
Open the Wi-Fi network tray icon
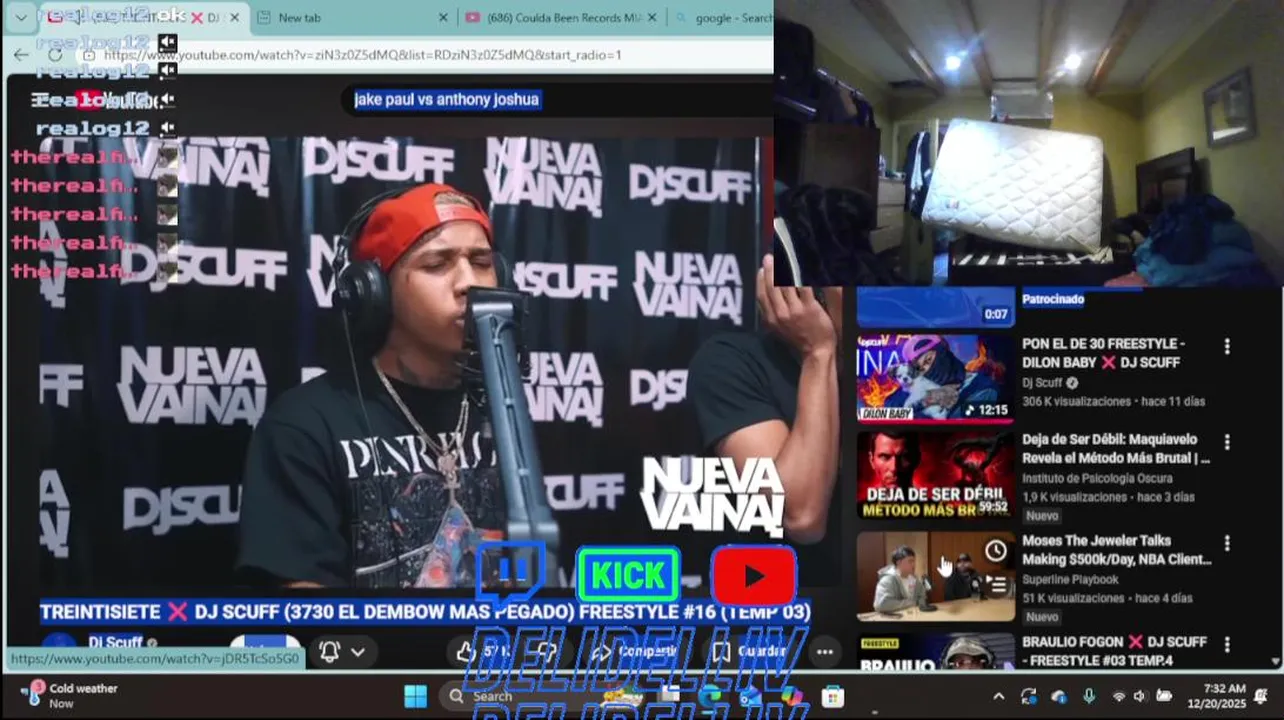pos(1119,696)
